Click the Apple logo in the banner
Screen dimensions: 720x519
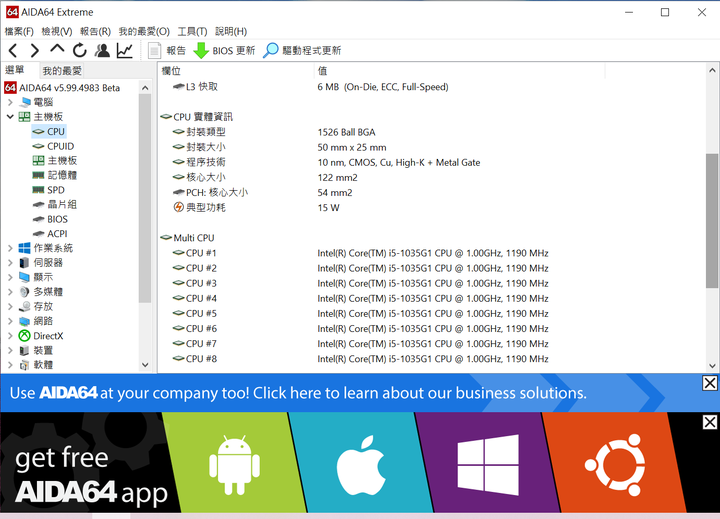(361, 465)
